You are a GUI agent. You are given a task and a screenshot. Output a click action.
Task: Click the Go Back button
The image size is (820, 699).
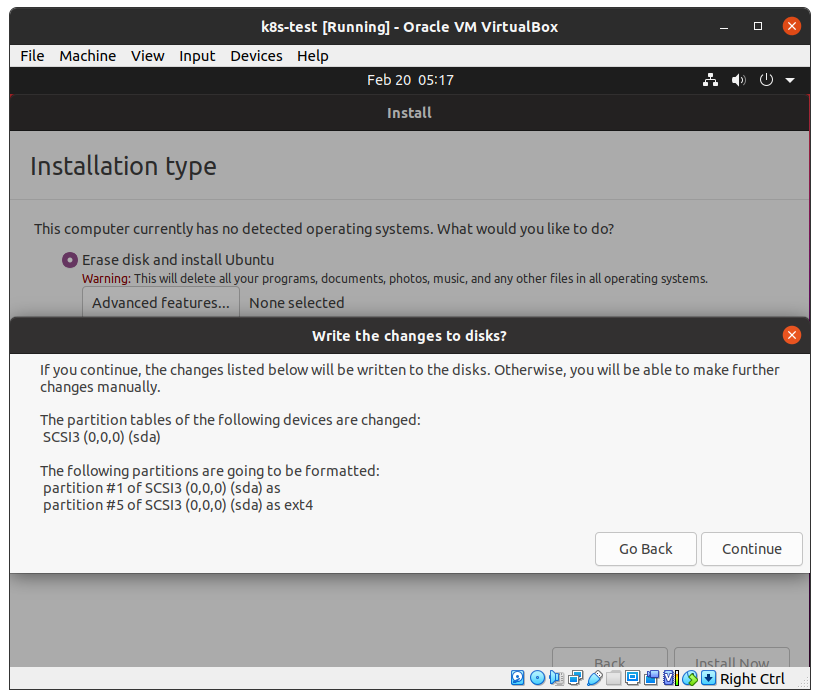tap(645, 549)
